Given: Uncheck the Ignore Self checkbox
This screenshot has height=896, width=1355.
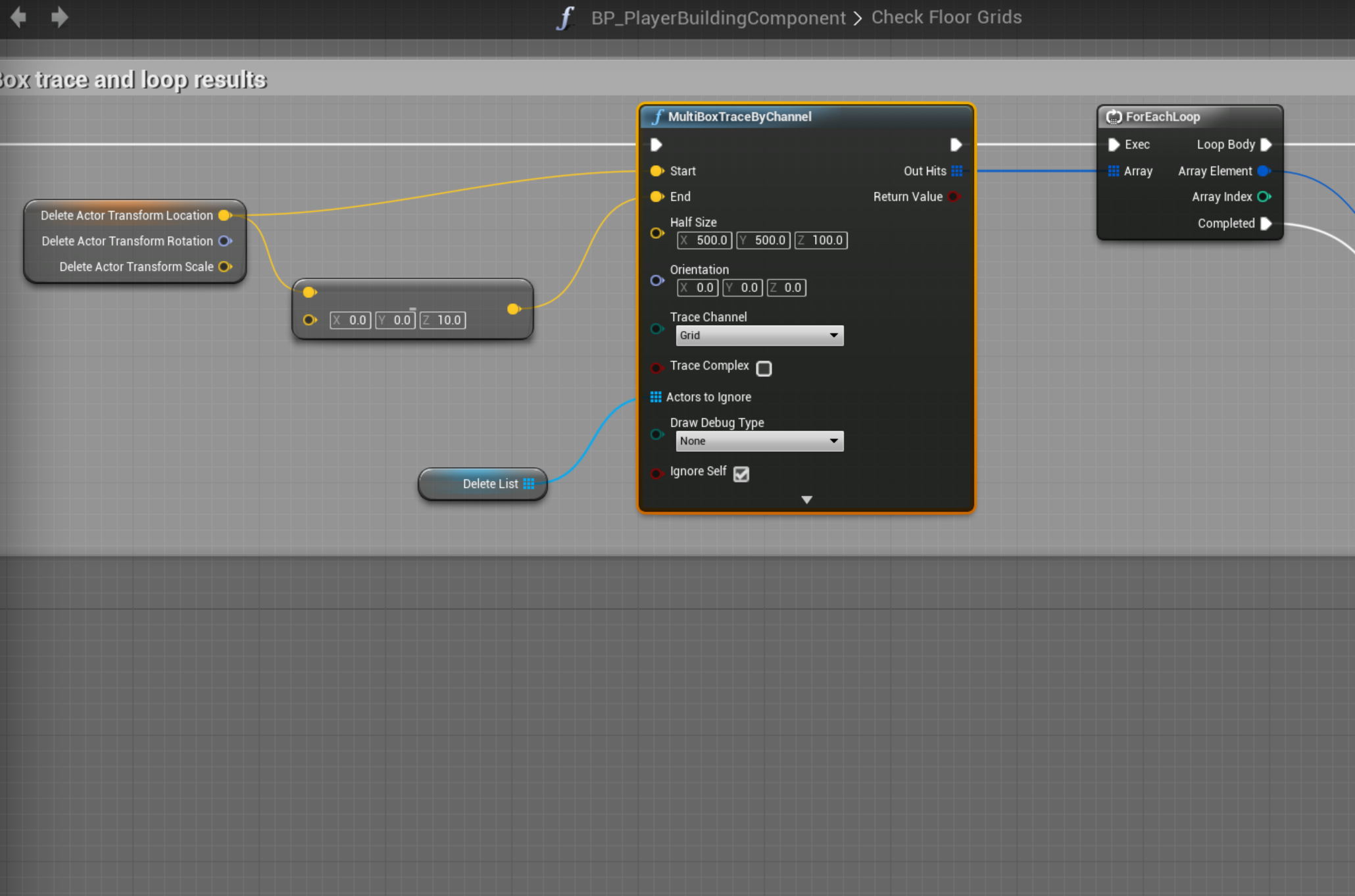Looking at the screenshot, I should click(741, 474).
